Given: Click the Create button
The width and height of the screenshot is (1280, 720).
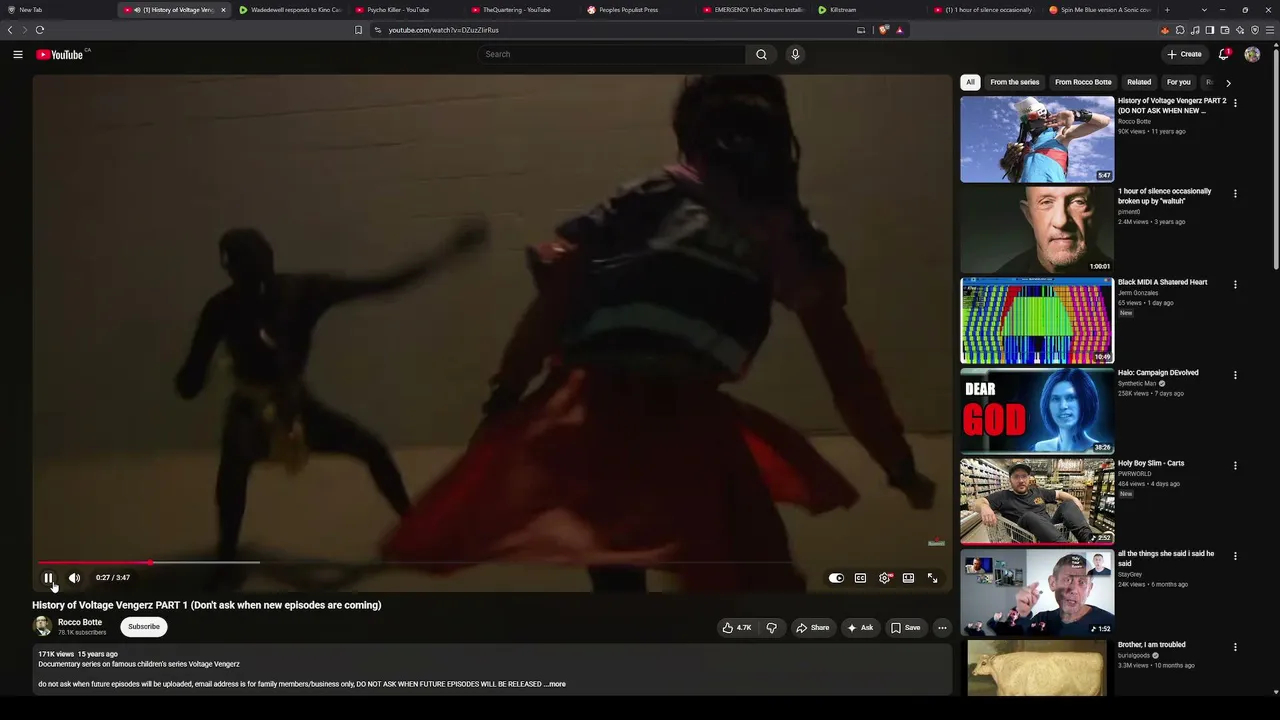Looking at the screenshot, I should pyautogui.click(x=1184, y=54).
